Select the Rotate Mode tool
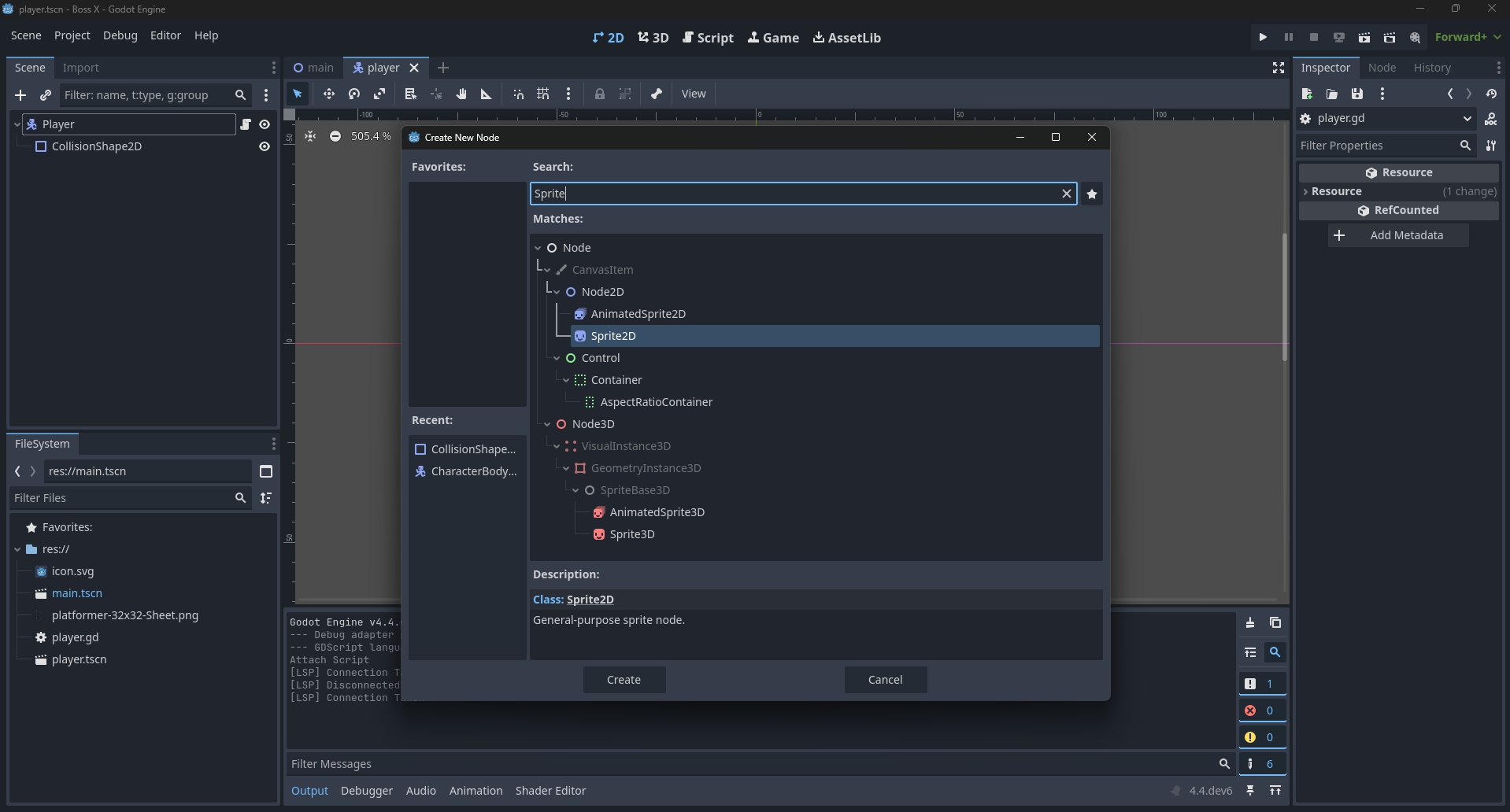Screen dimensions: 1510x812 (x=354, y=94)
